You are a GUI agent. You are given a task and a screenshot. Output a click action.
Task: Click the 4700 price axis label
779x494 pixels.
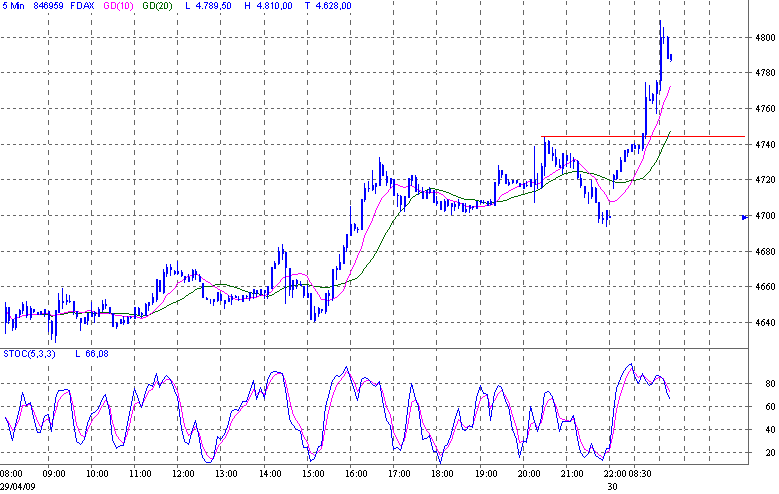[x=765, y=216]
